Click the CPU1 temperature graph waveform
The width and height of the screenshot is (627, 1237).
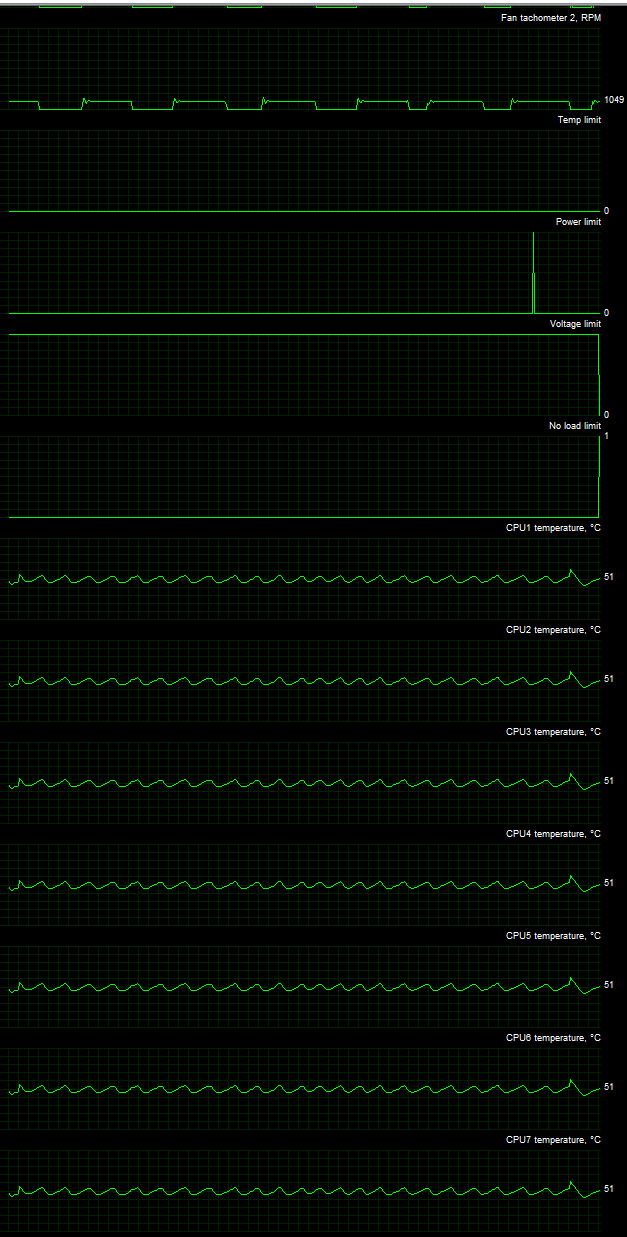(304, 579)
